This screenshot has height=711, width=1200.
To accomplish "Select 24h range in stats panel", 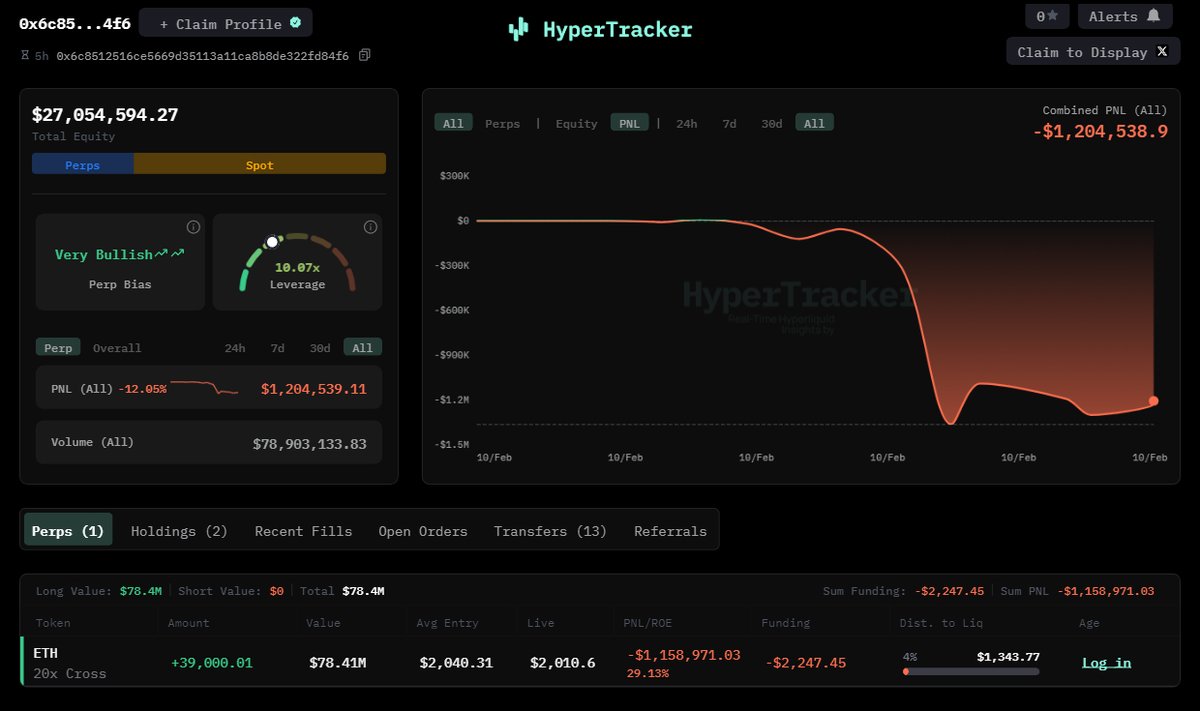I will click(x=234, y=348).
